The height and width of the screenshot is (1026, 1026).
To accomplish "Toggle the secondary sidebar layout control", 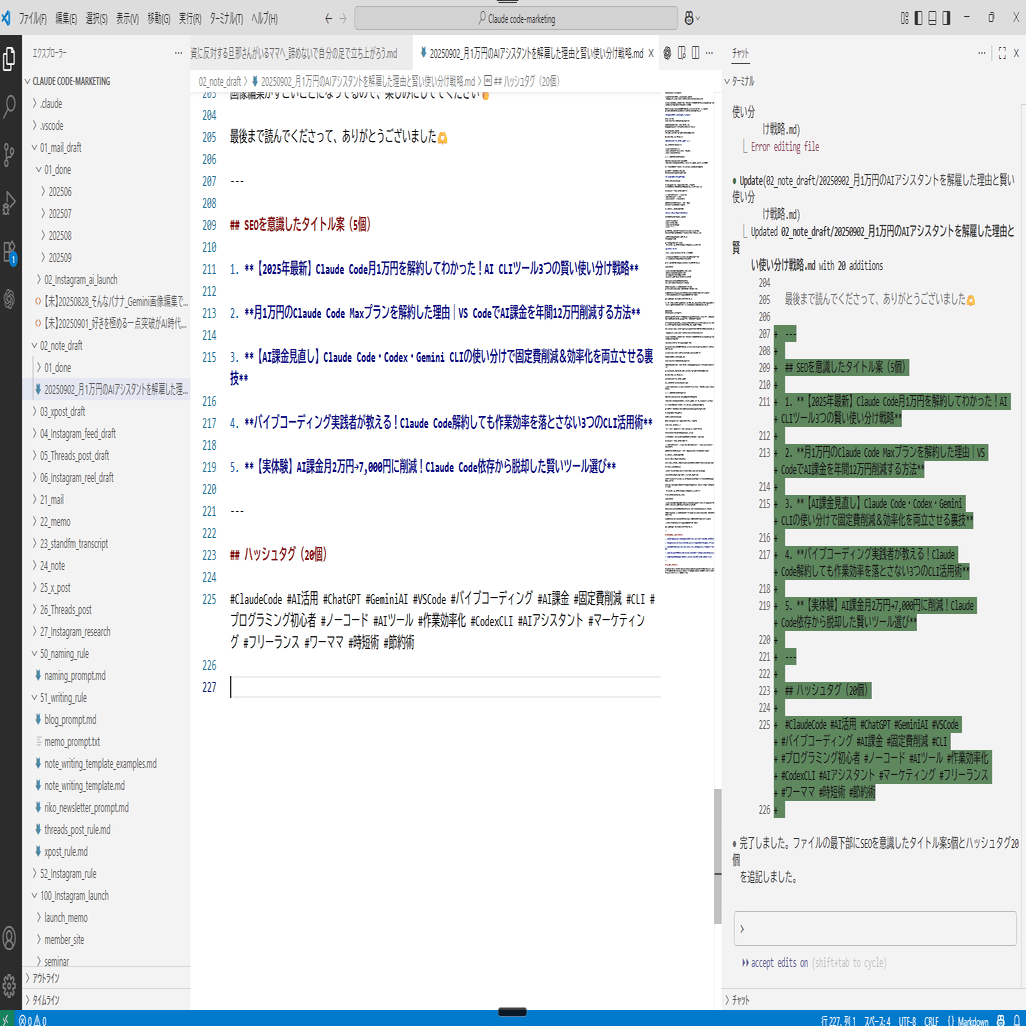I will 944,17.
